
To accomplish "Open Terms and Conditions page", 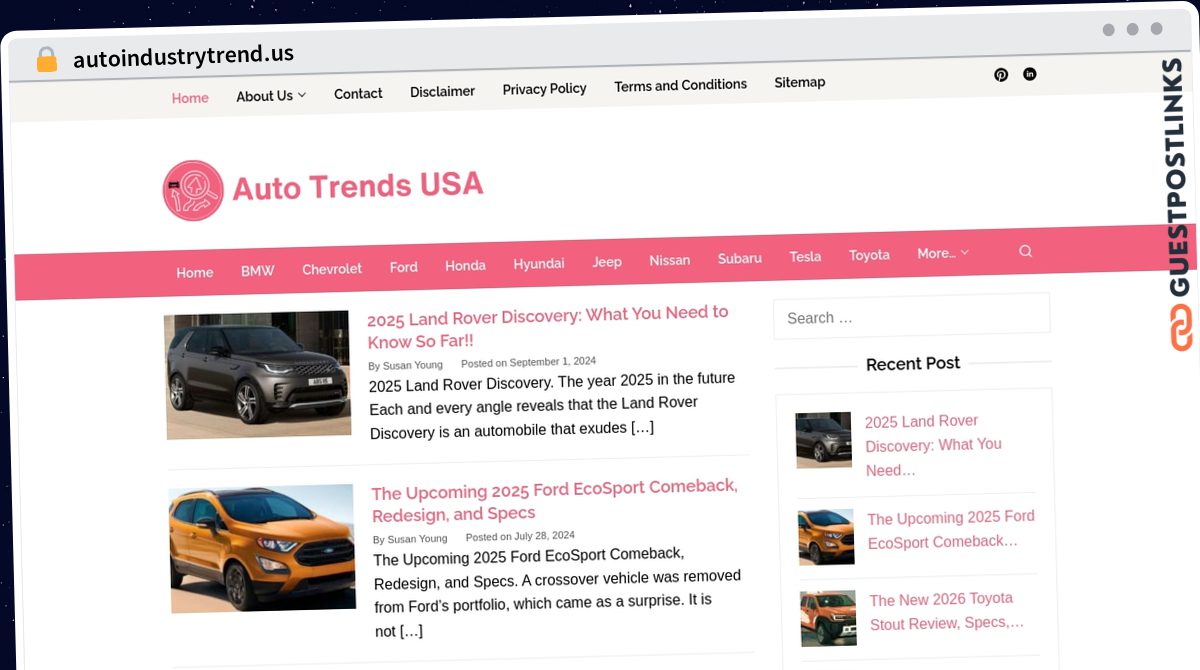I will pos(680,85).
